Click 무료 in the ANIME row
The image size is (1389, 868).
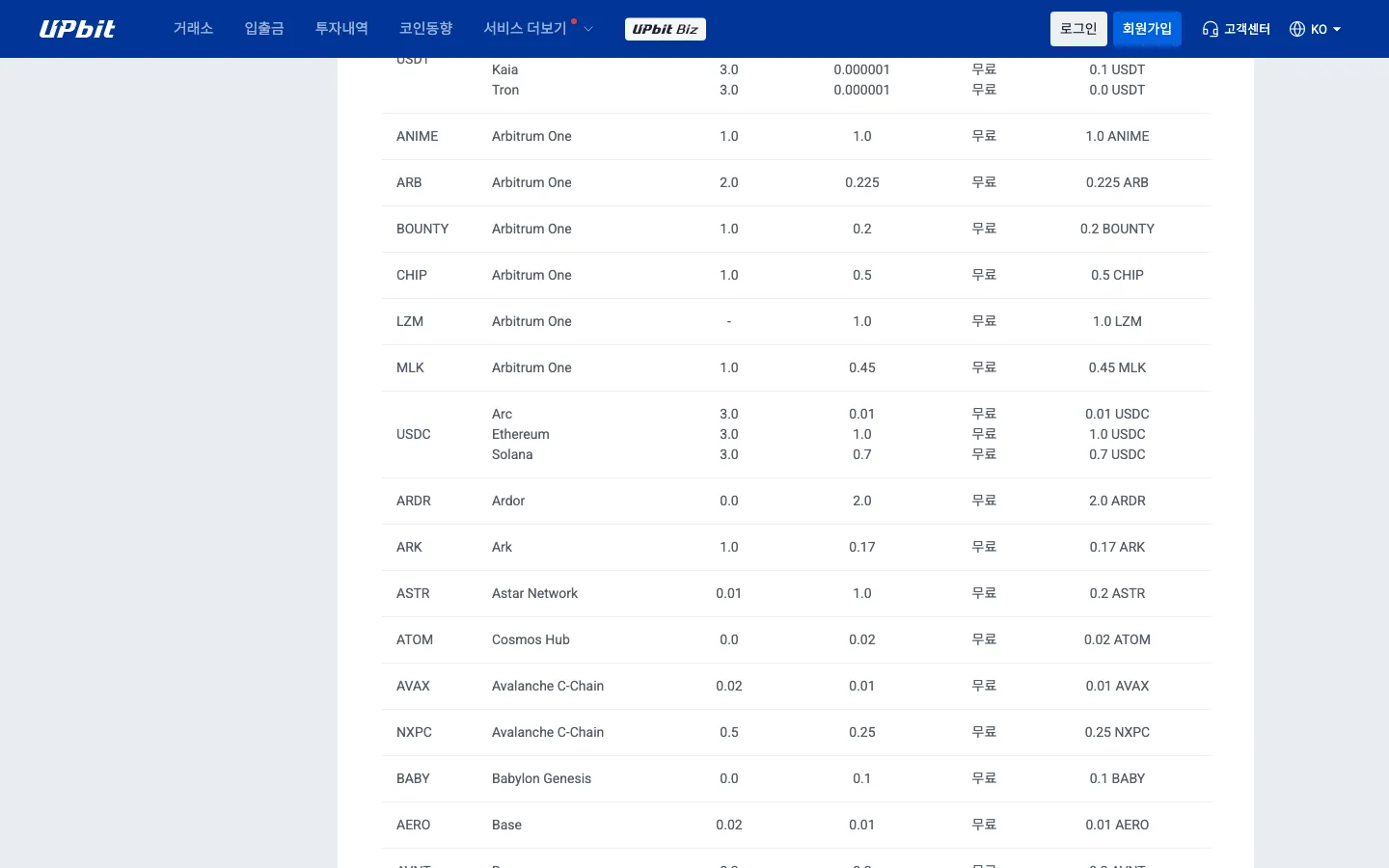click(x=984, y=136)
